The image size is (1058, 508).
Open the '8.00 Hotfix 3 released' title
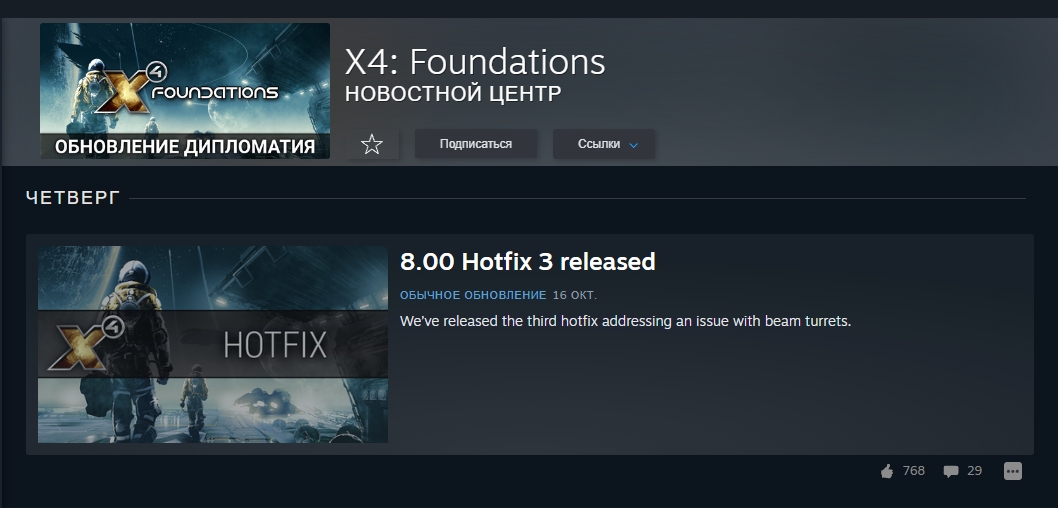528,261
